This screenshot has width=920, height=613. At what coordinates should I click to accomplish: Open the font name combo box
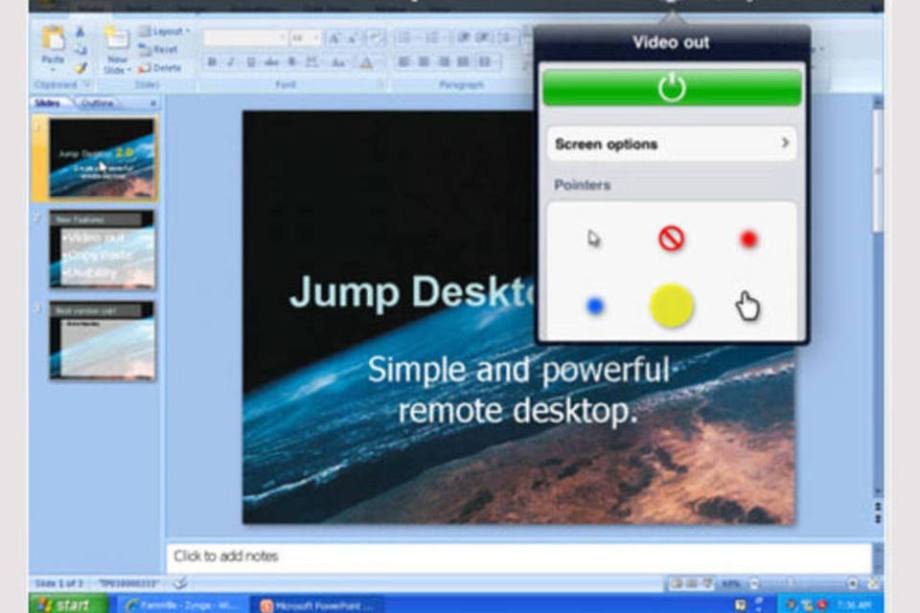point(245,38)
